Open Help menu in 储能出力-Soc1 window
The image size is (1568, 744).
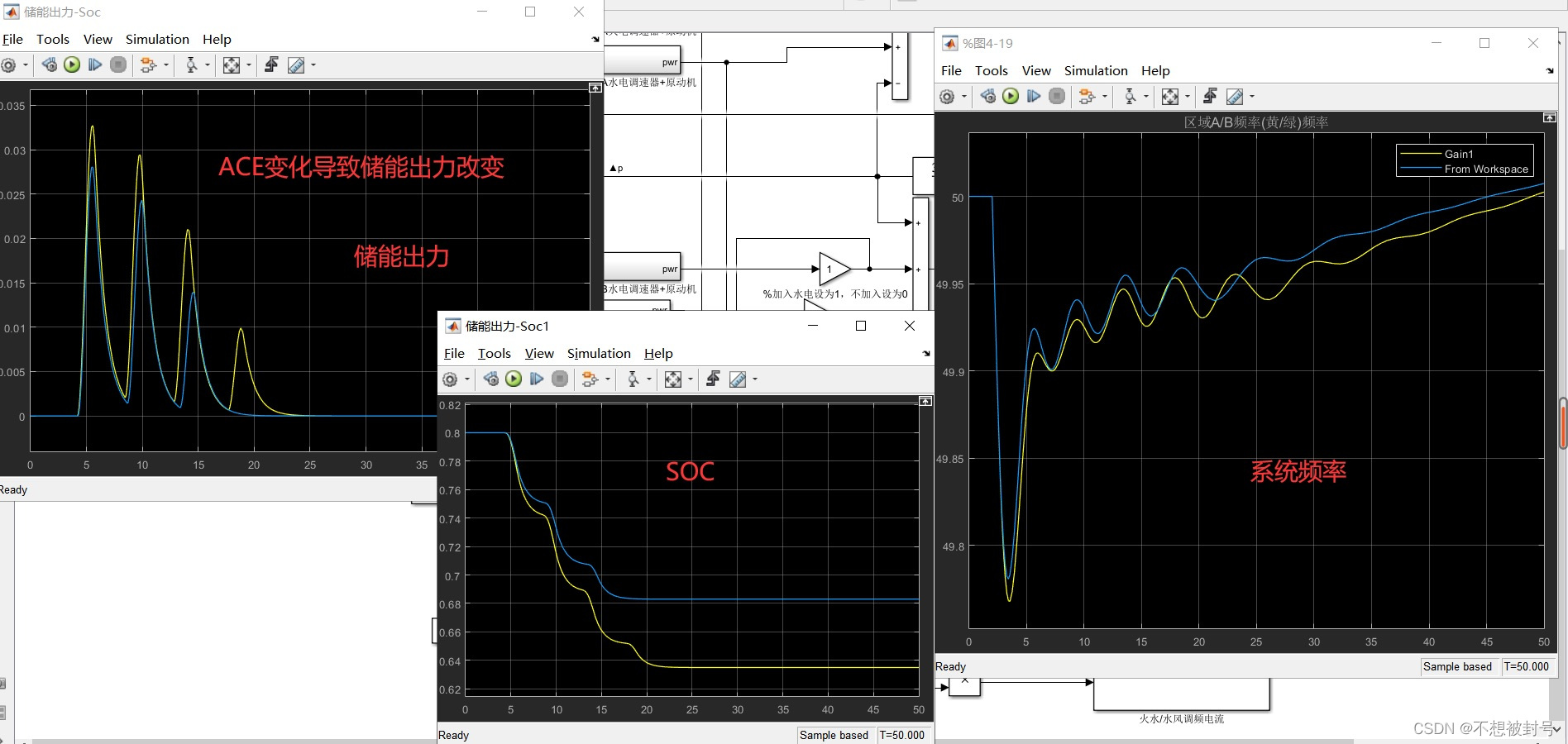pyautogui.click(x=658, y=353)
